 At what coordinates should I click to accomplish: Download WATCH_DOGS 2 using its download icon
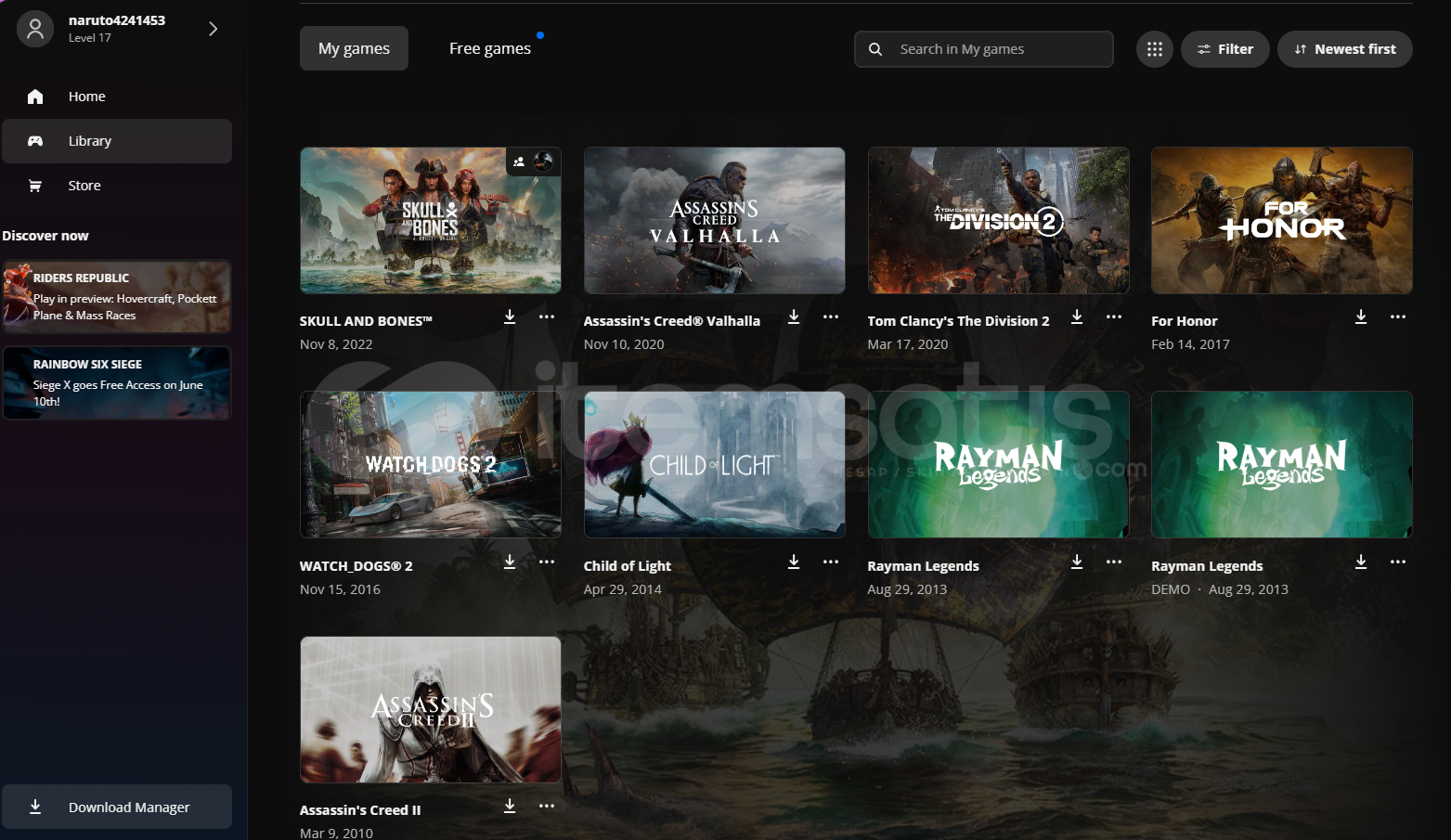pyautogui.click(x=510, y=562)
